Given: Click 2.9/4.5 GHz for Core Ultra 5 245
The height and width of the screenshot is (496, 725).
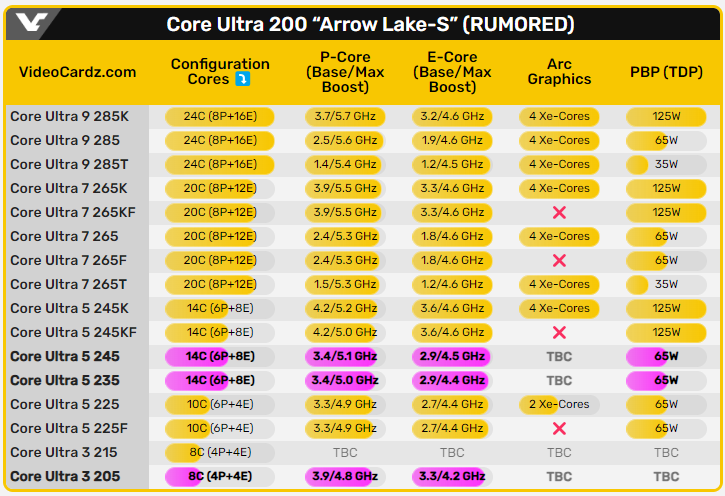Looking at the screenshot, I should pyautogui.click(x=452, y=356).
